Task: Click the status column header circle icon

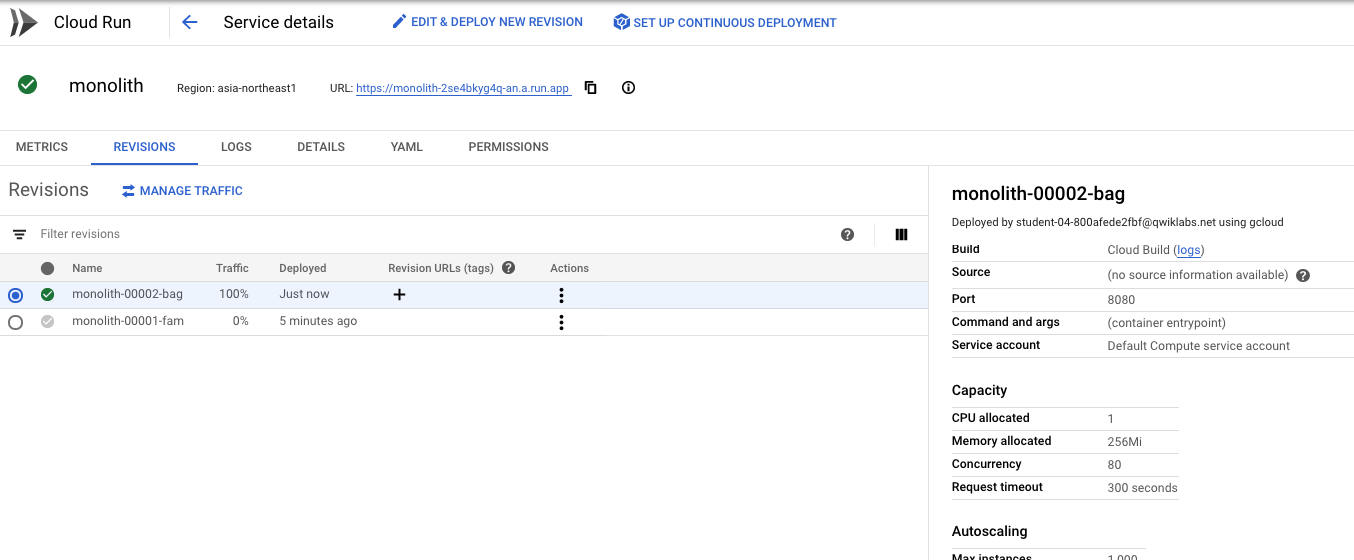Action: [47, 268]
